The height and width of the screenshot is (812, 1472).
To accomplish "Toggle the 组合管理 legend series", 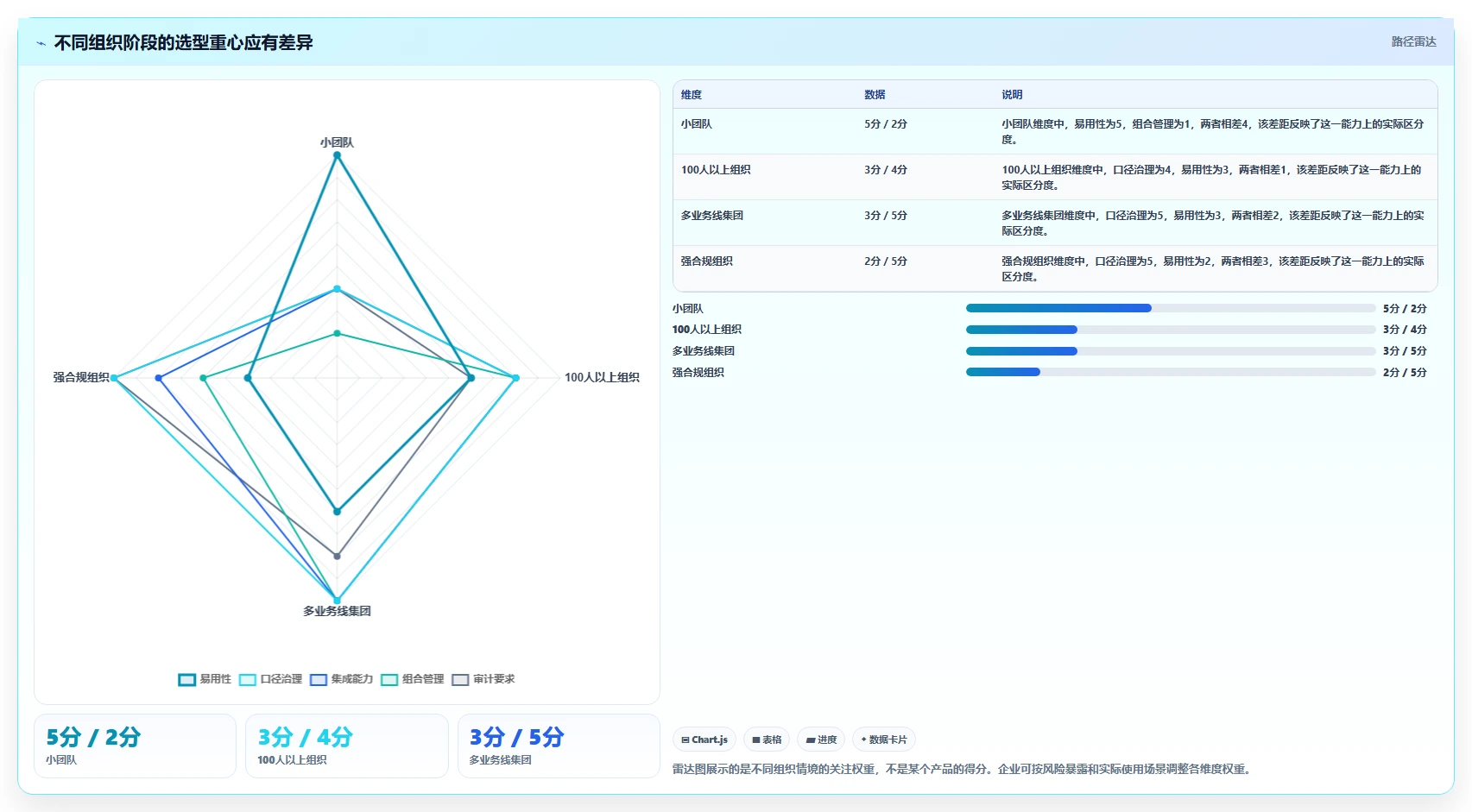I will point(412,679).
